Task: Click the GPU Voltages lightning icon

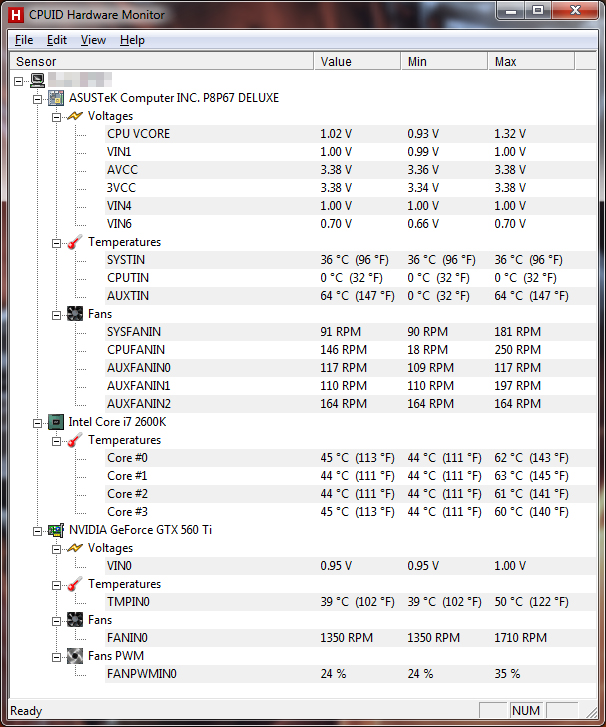Action: click(75, 548)
